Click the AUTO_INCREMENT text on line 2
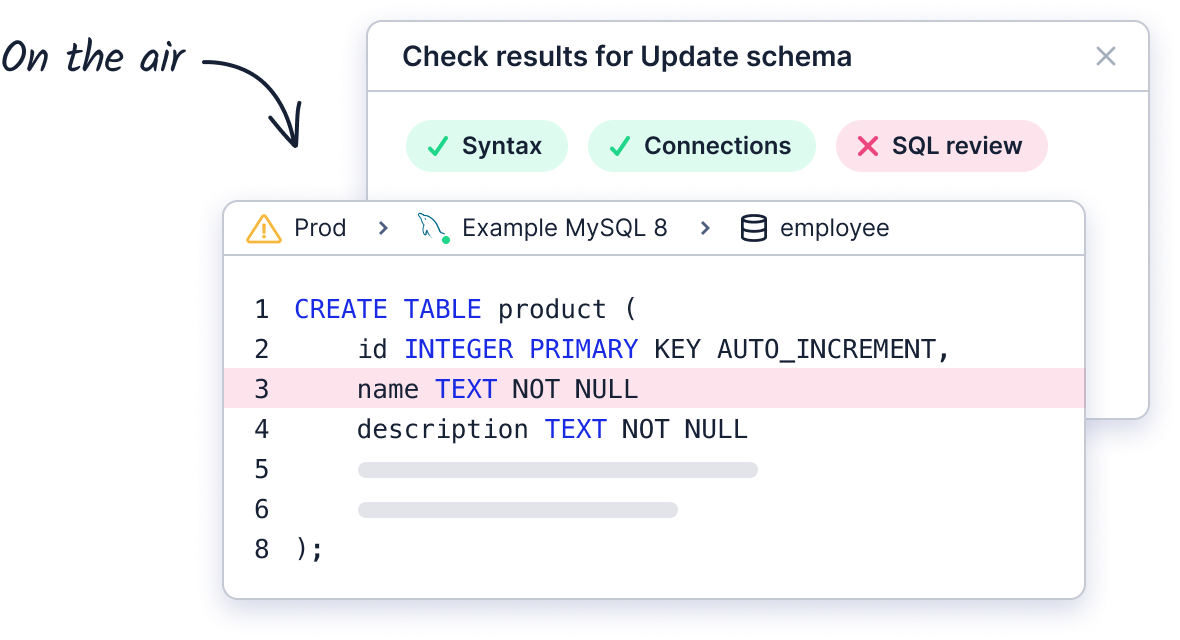Viewport: 1180px width, 640px height. 826,349
